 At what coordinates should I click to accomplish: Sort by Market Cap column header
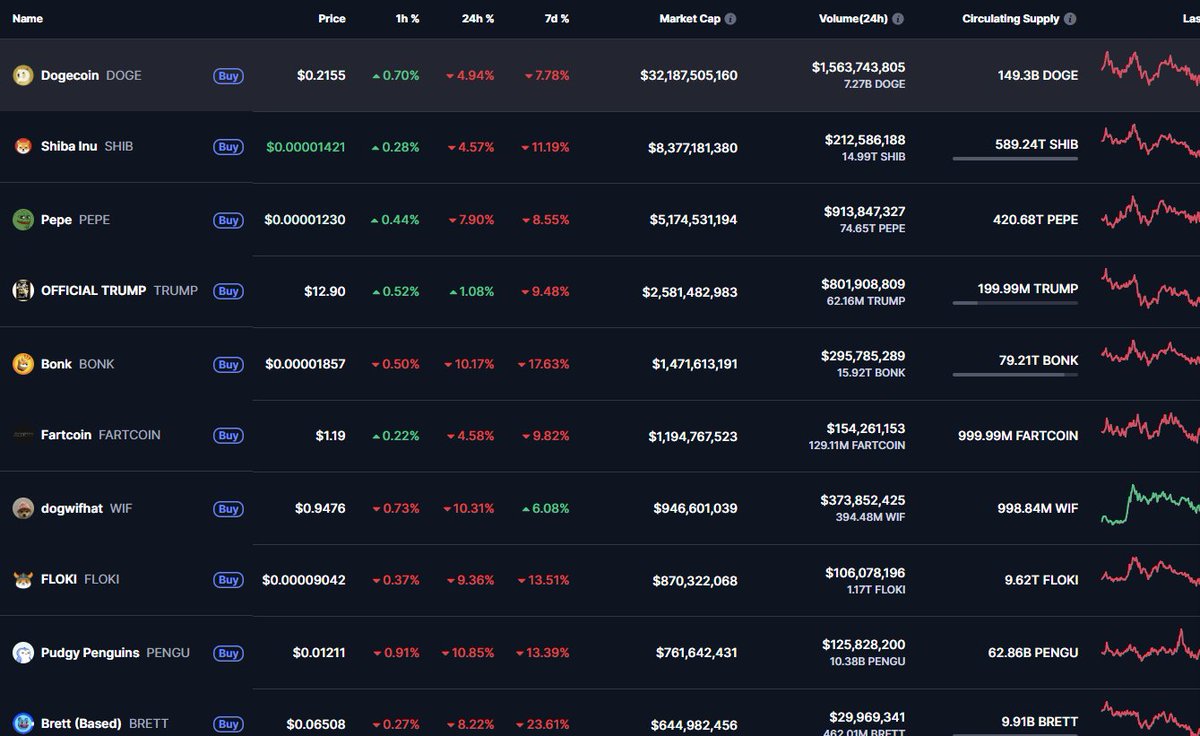pyautogui.click(x=690, y=19)
